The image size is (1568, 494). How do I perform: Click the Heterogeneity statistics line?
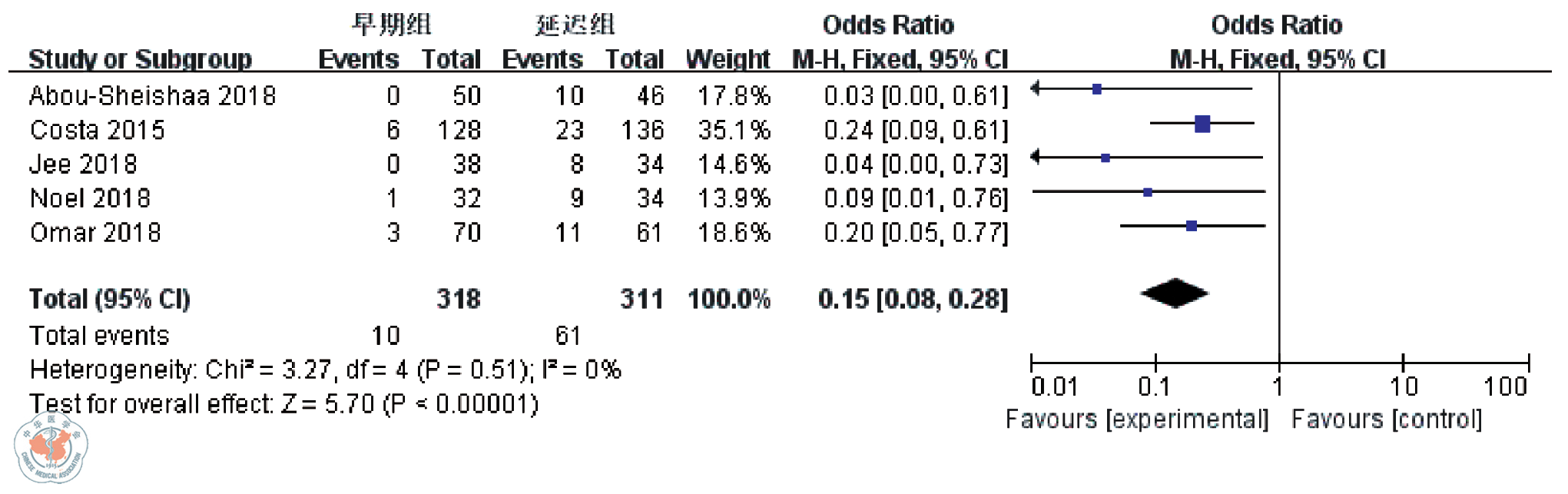coord(325,370)
